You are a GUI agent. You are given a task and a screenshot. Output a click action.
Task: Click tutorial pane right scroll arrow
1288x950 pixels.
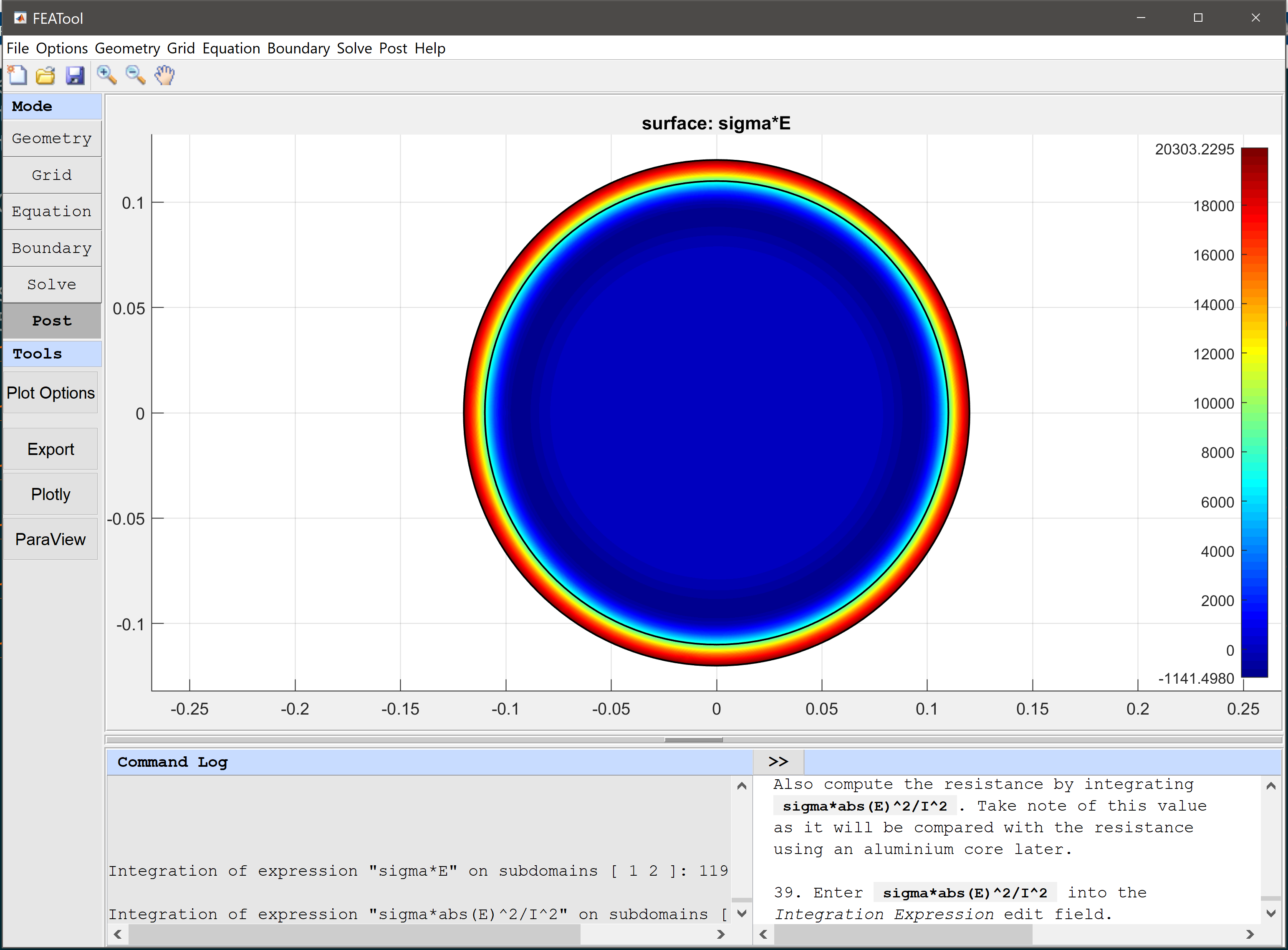click(x=1250, y=935)
